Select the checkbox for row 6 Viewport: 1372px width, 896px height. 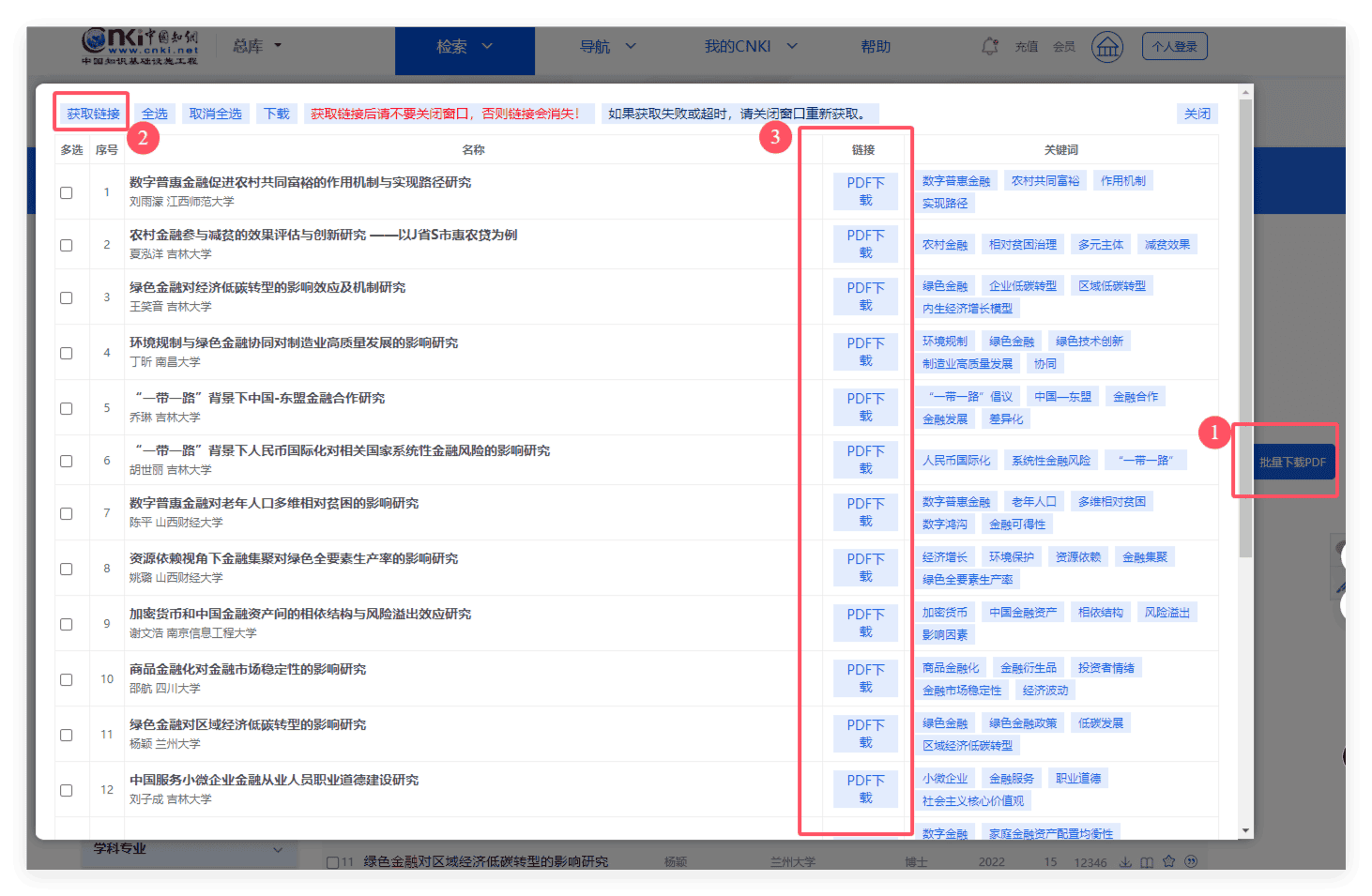pos(67,461)
